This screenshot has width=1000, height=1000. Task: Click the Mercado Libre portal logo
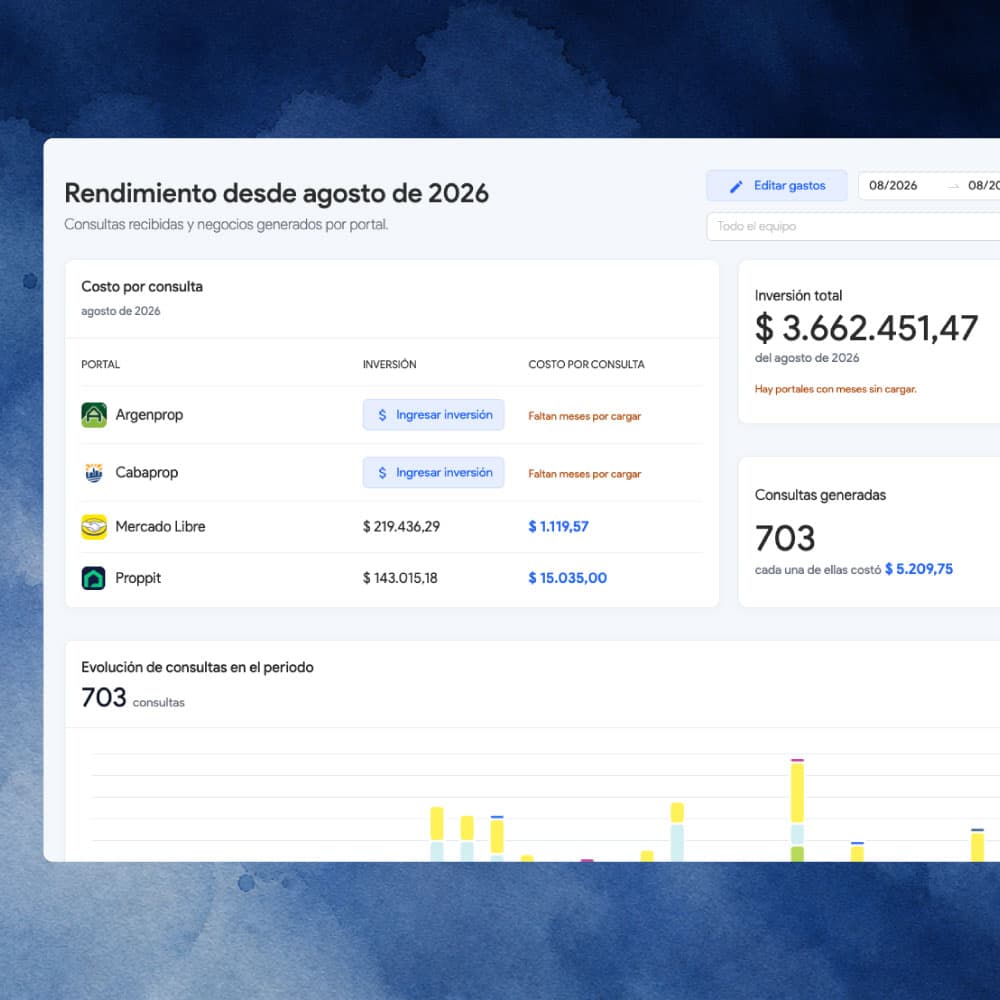coord(94,527)
